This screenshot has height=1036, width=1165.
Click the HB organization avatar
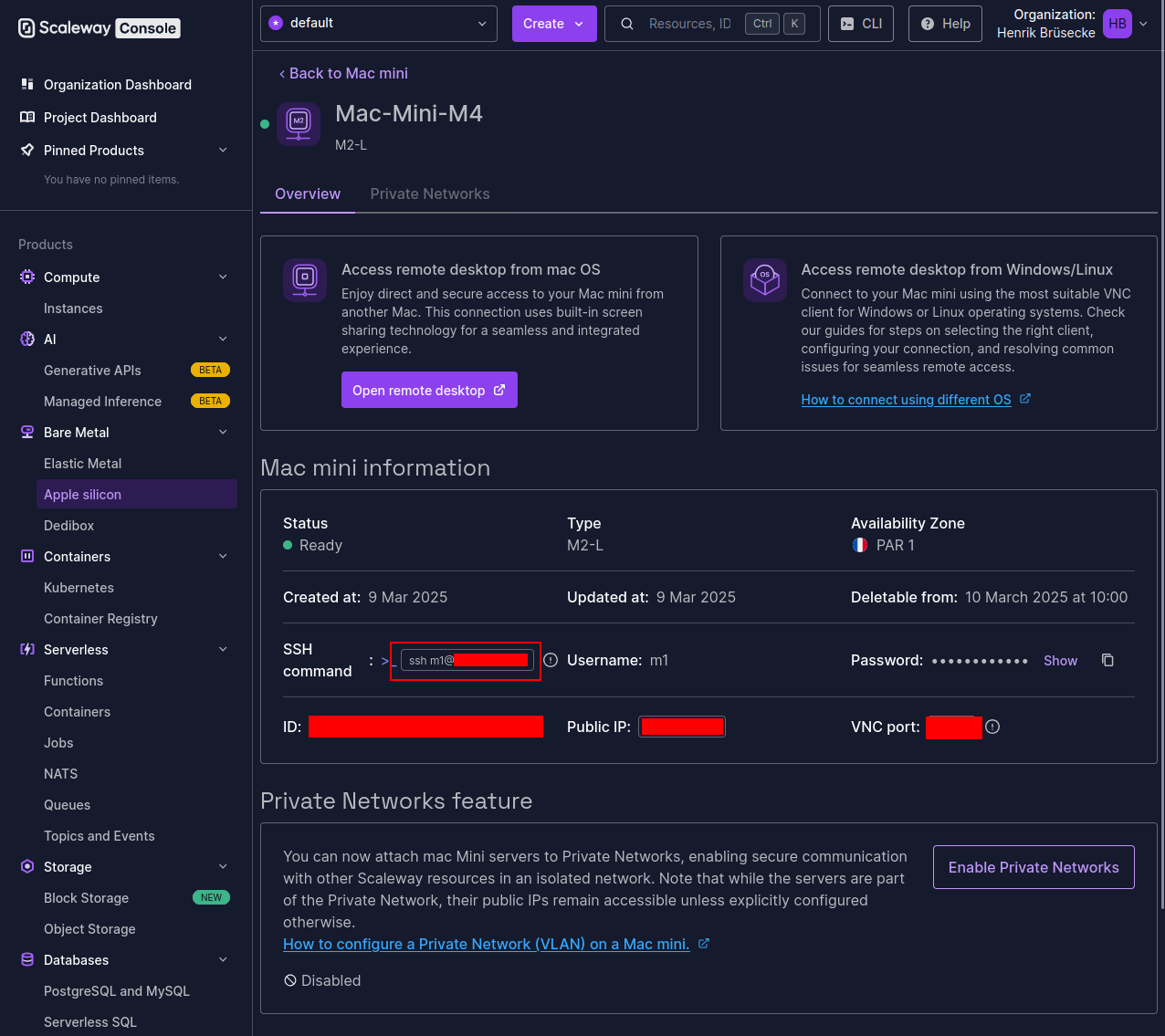coord(1118,24)
